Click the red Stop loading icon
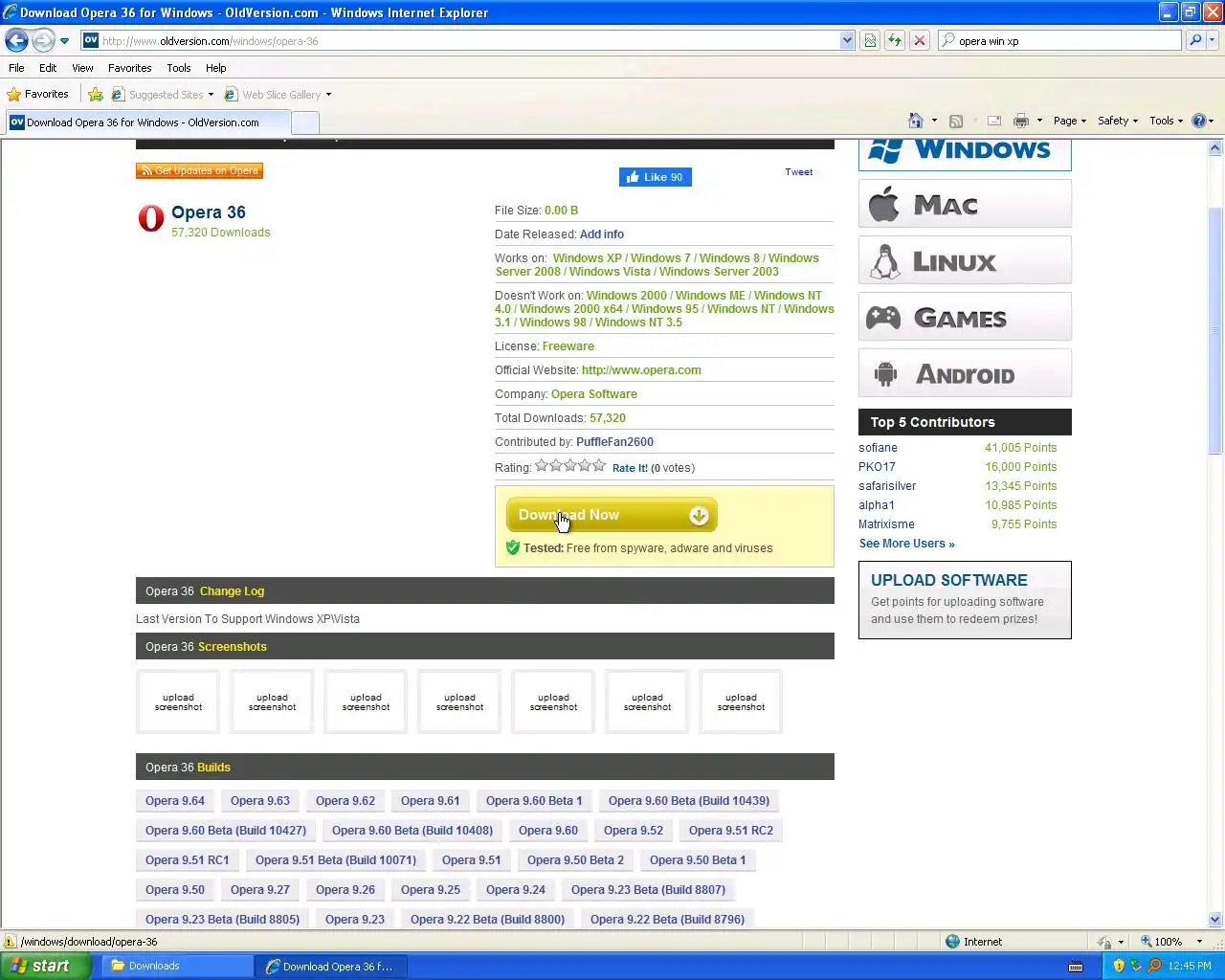 (920, 40)
